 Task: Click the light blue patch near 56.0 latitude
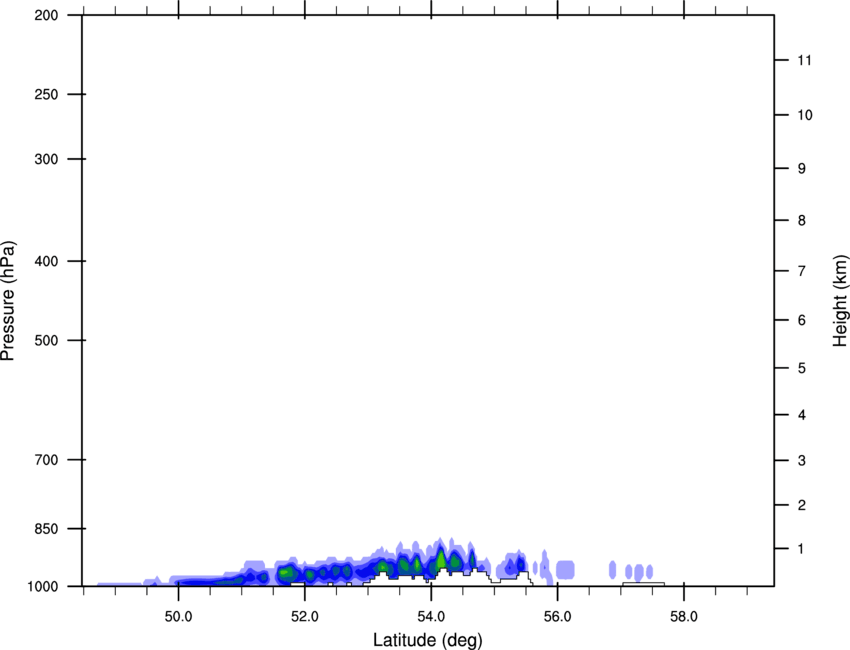point(565,569)
